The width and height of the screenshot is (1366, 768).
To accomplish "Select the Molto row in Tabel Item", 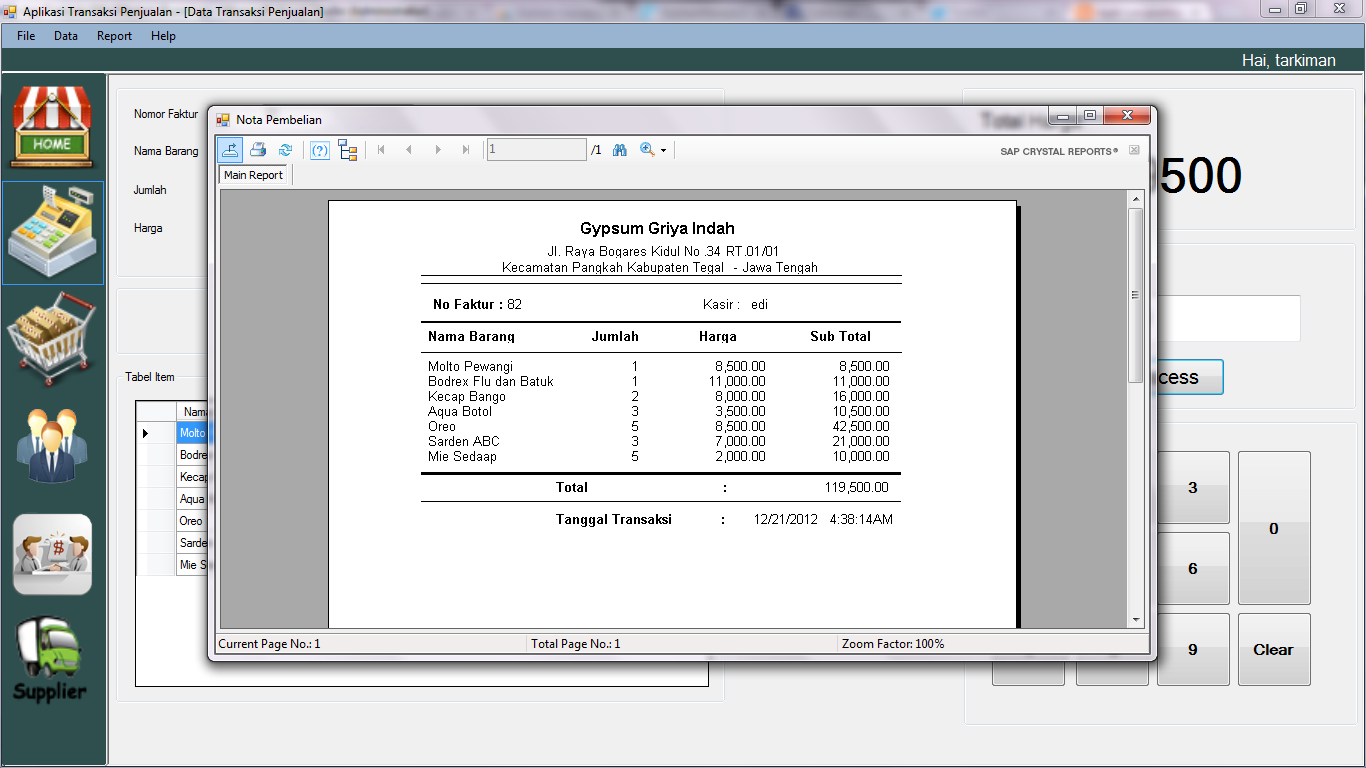I will pyautogui.click(x=173, y=433).
